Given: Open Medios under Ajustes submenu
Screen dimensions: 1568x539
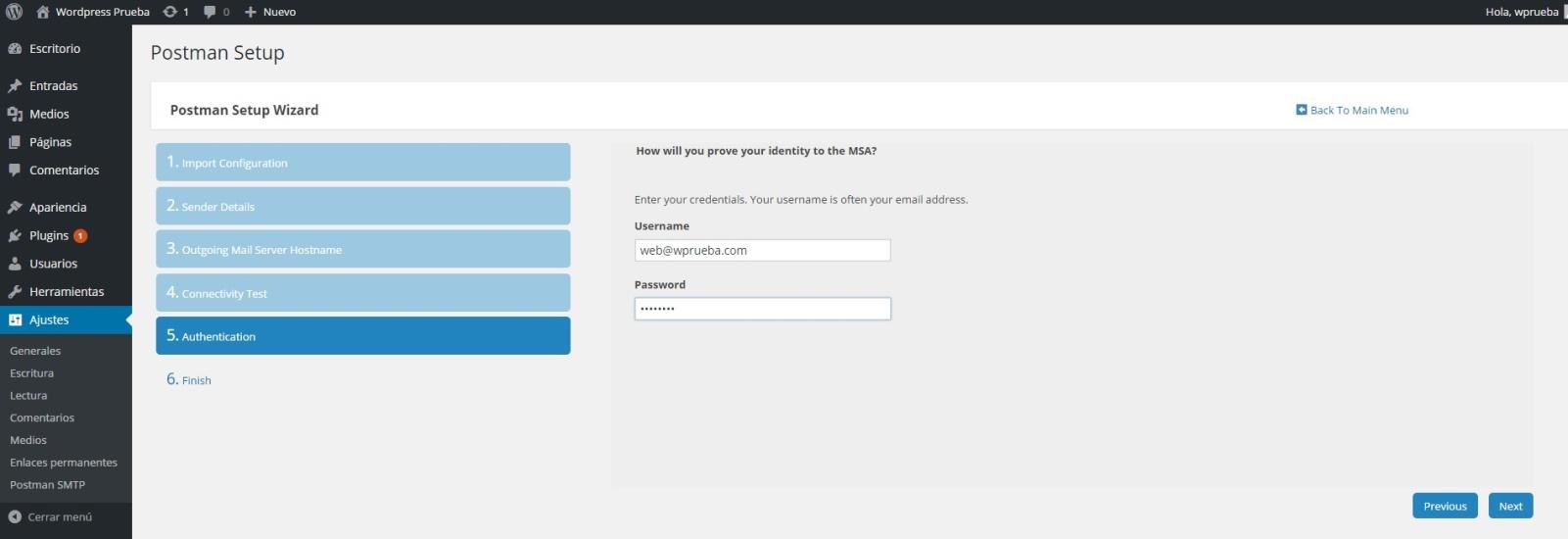Looking at the screenshot, I should (x=28, y=440).
